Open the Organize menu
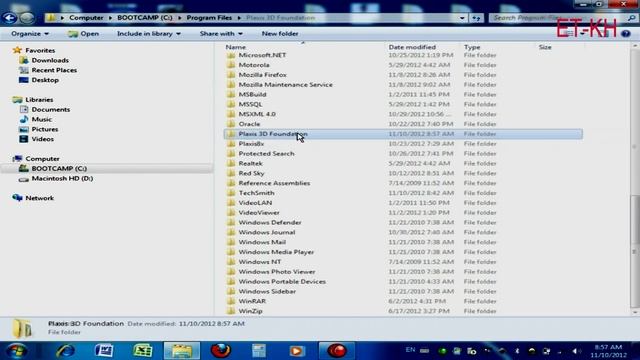Image resolution: width=640 pixels, height=360 pixels. tap(30, 33)
